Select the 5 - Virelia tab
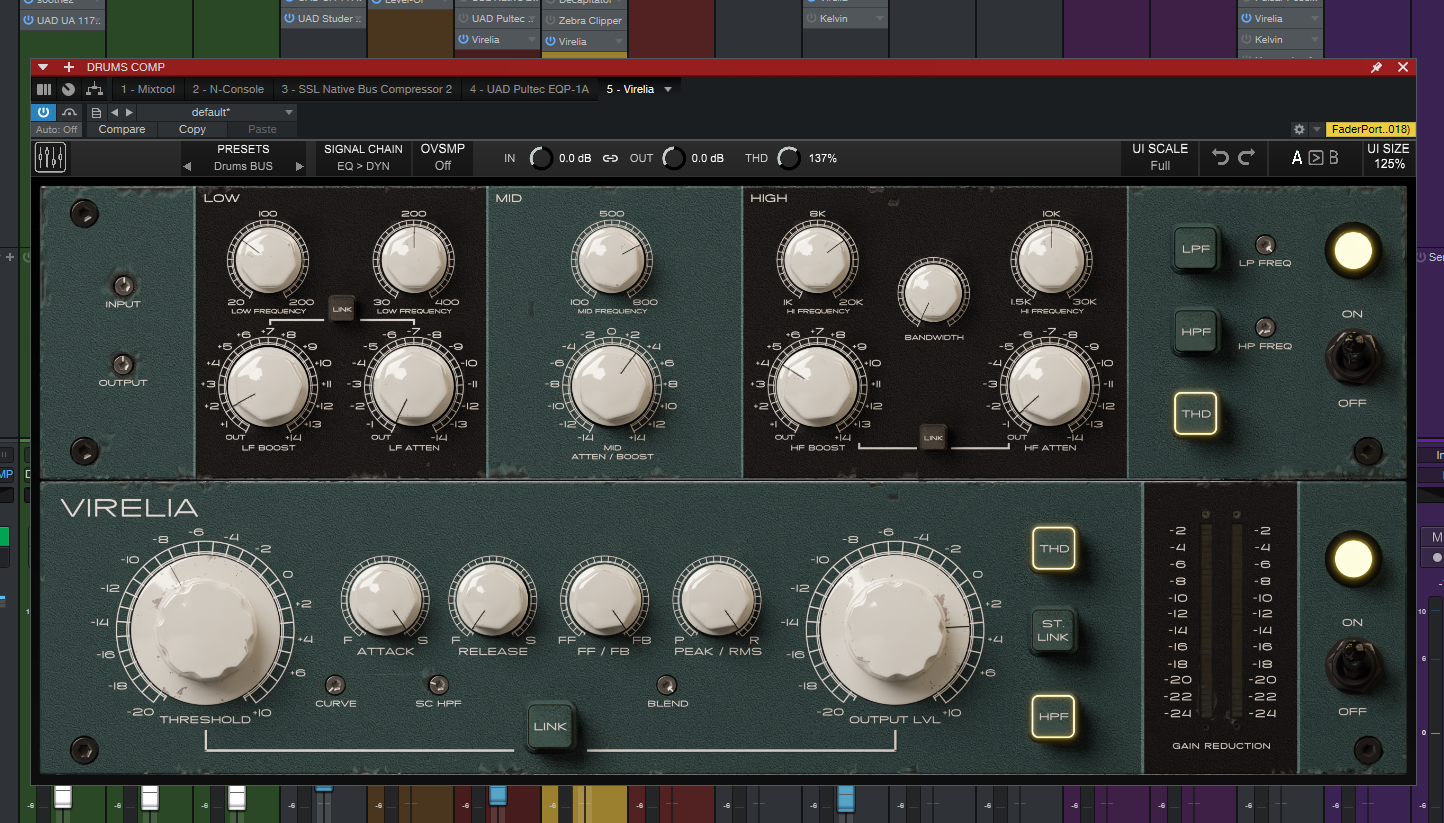The image size is (1444, 823). pyautogui.click(x=630, y=89)
